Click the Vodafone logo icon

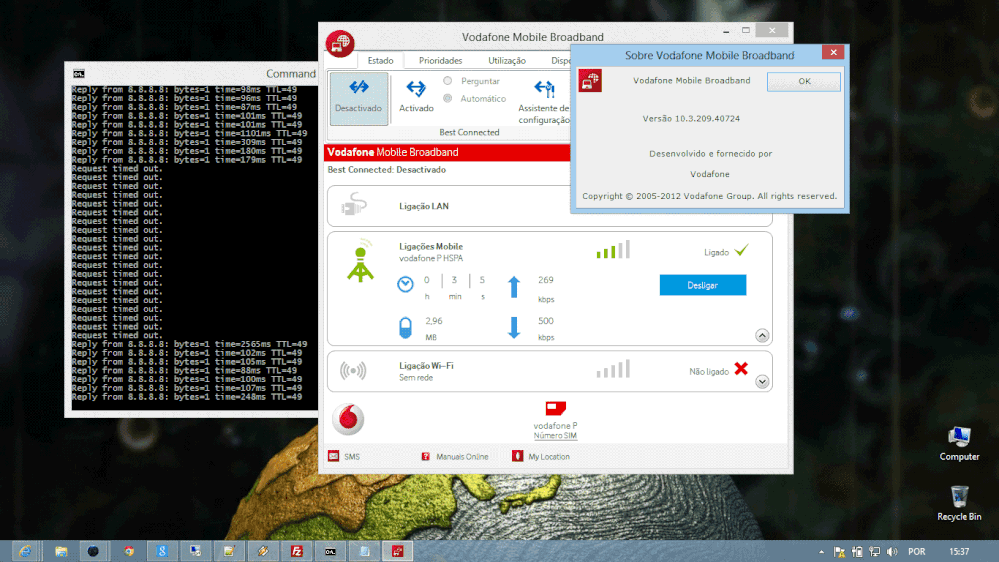point(348,418)
